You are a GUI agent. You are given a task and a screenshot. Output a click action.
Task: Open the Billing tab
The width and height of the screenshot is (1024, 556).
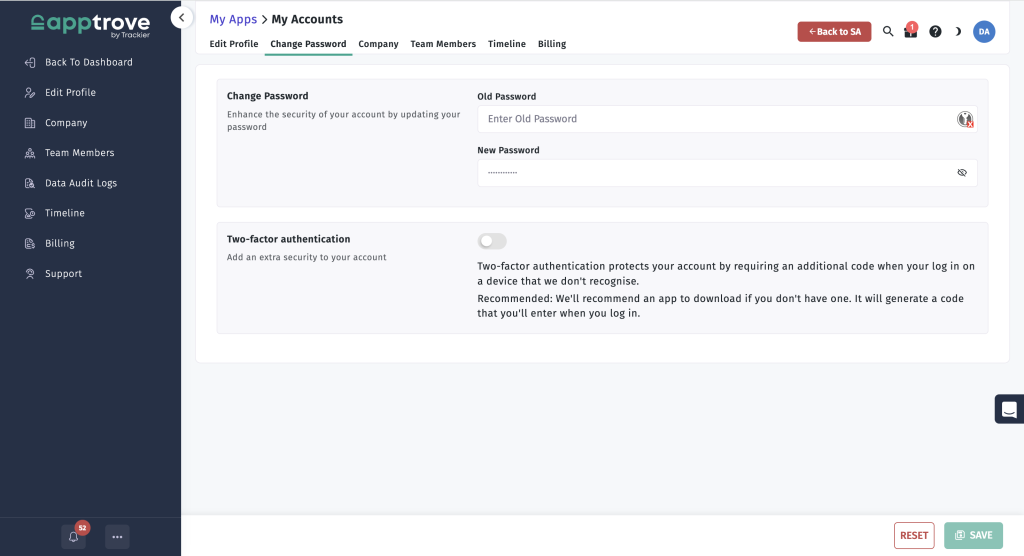pyautogui.click(x=552, y=44)
